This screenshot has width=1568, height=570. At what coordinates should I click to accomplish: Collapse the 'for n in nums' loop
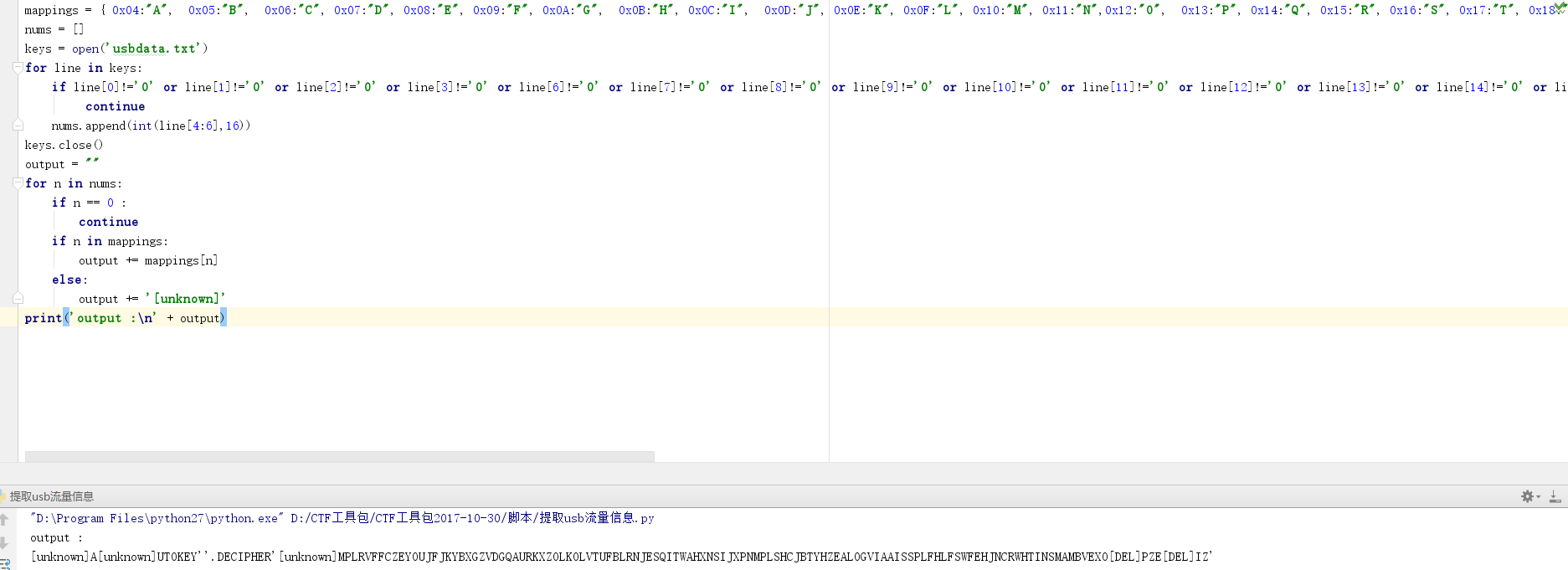pos(18,183)
